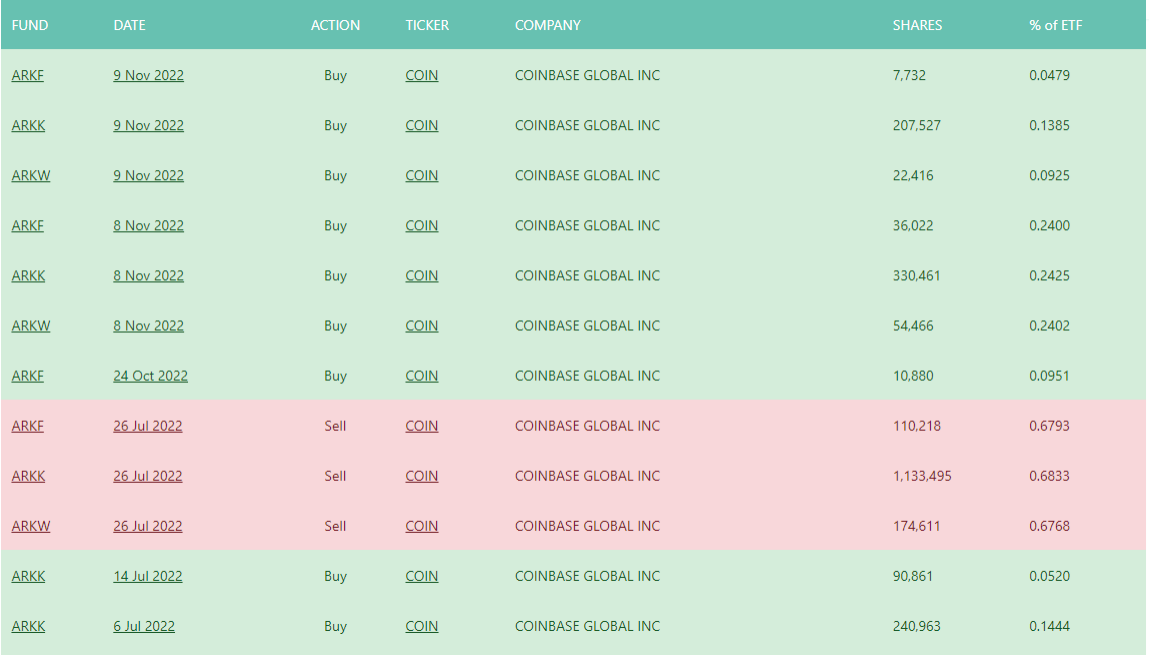
Task: Open the ARKW fund link in the 8 Nov 2022 row
Action: 31,325
